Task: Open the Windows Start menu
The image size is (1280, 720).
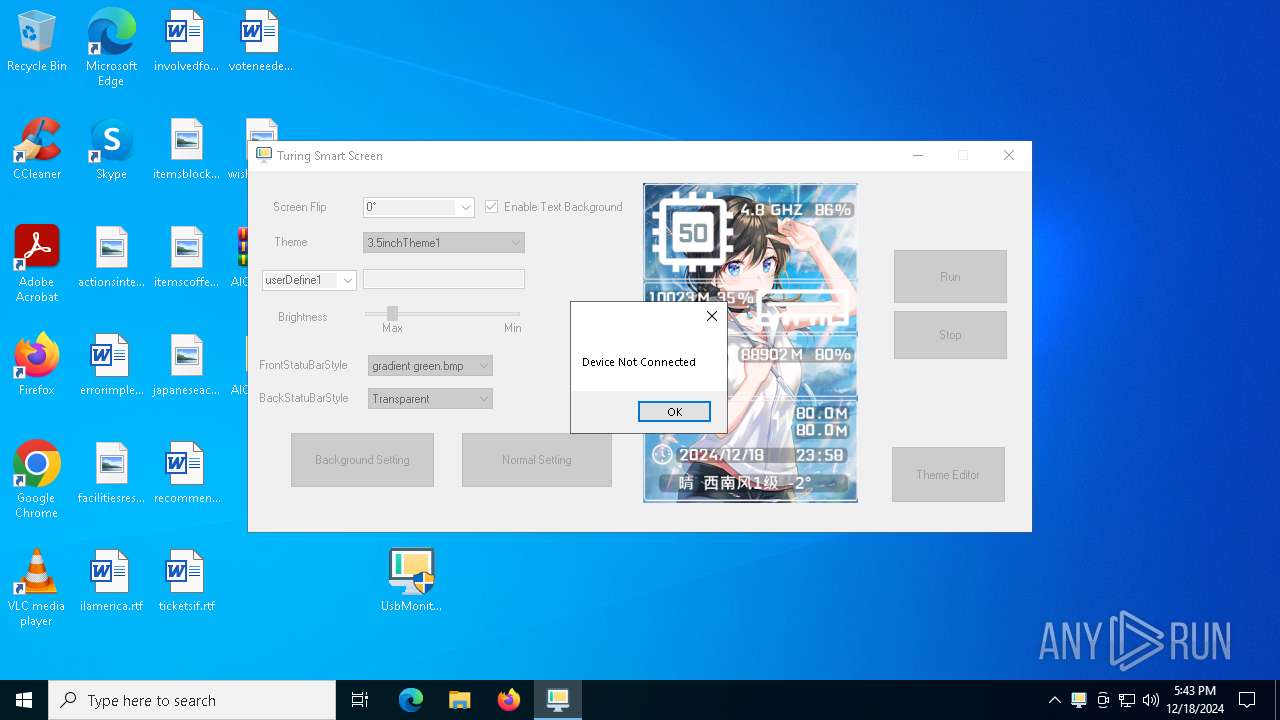Action: pyautogui.click(x=24, y=700)
